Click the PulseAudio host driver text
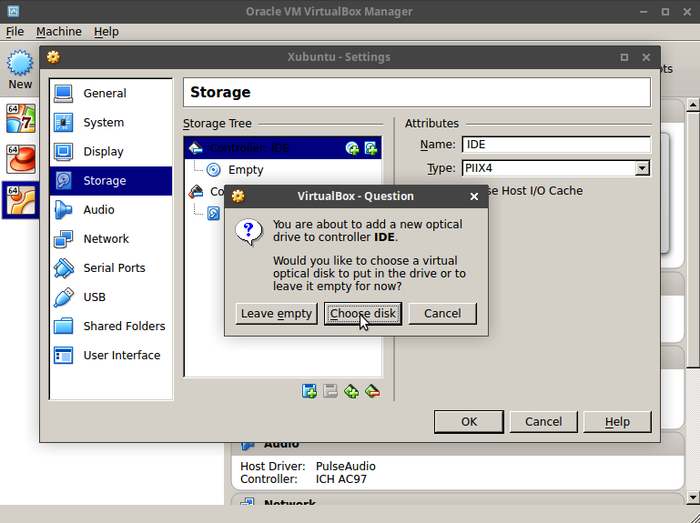 (346, 466)
